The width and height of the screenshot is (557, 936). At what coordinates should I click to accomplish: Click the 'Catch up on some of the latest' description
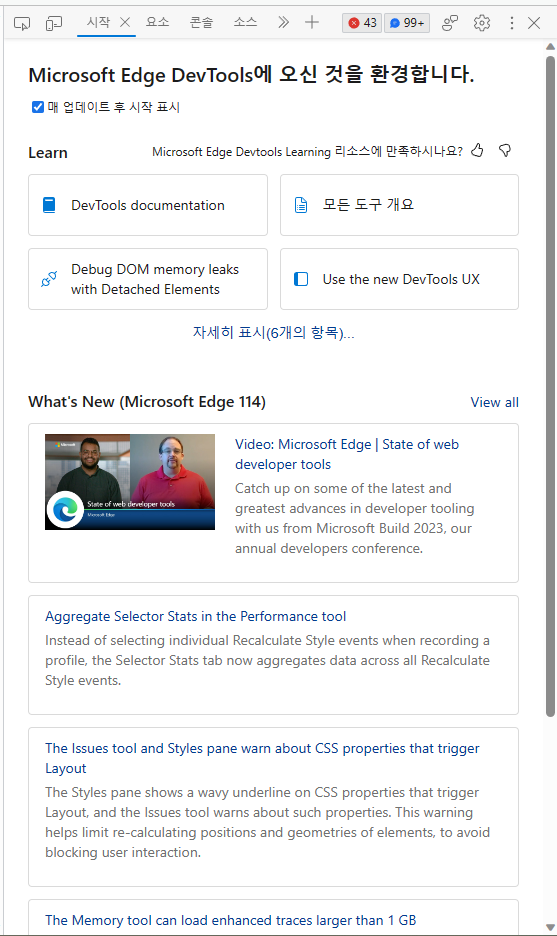pyautogui.click(x=355, y=518)
